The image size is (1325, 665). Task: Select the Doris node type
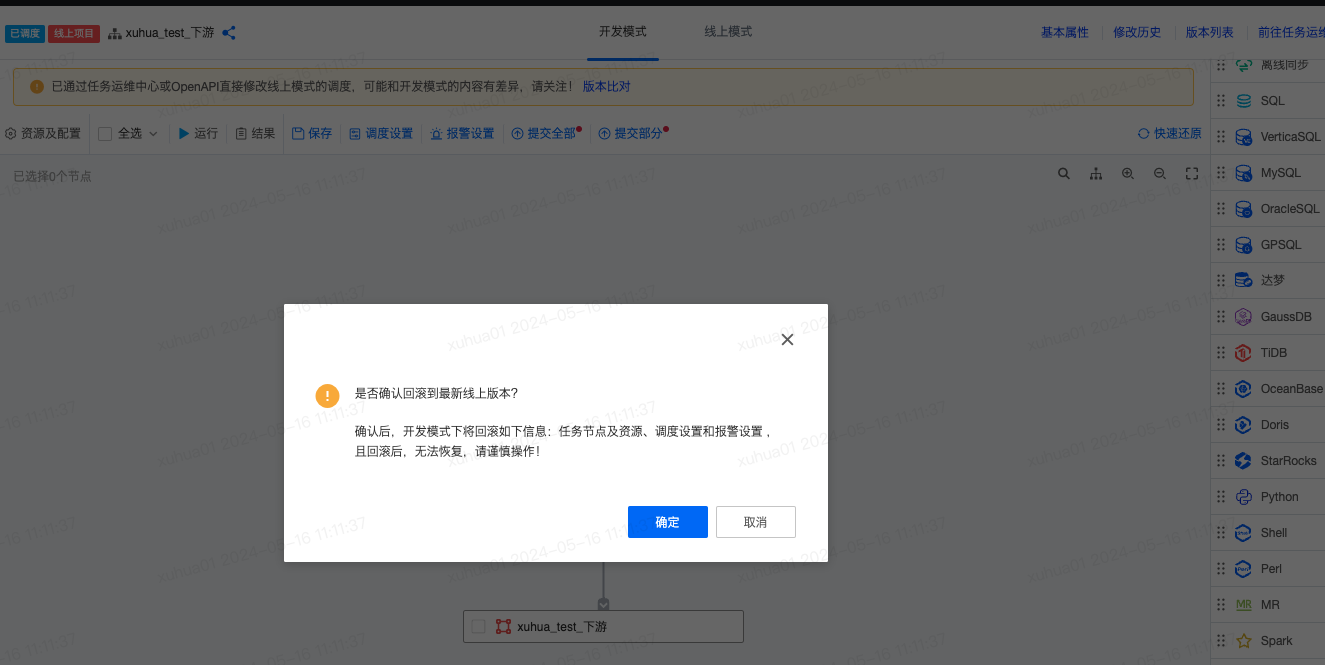tap(1268, 425)
